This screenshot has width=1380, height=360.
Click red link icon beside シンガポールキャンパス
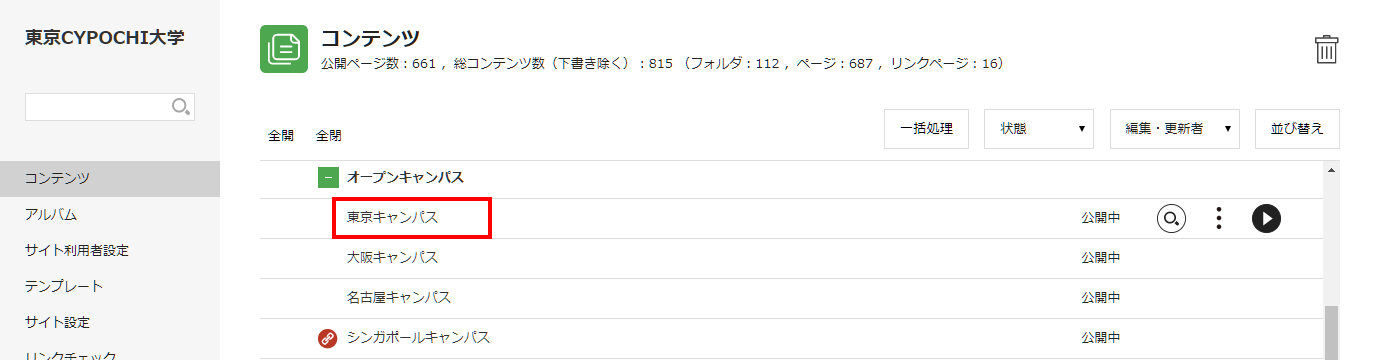click(x=327, y=338)
